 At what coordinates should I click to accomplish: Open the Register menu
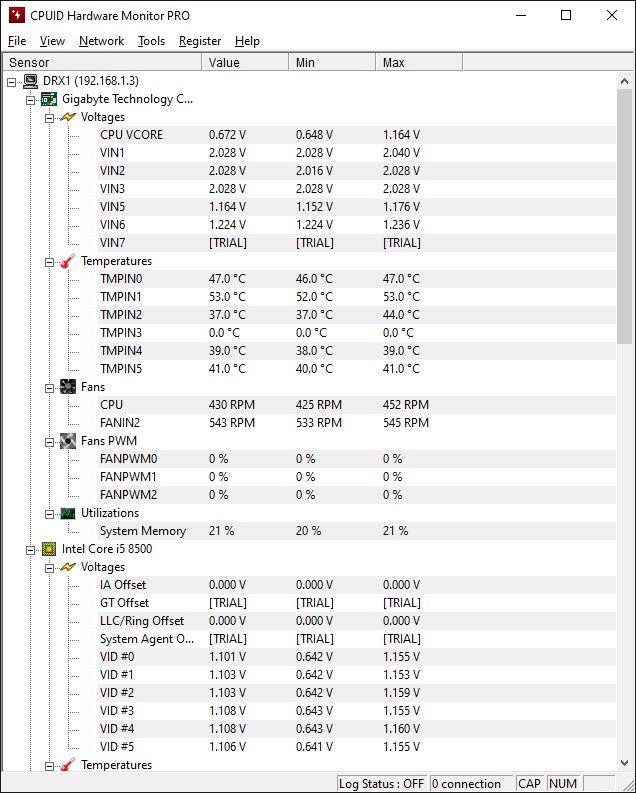tap(200, 41)
